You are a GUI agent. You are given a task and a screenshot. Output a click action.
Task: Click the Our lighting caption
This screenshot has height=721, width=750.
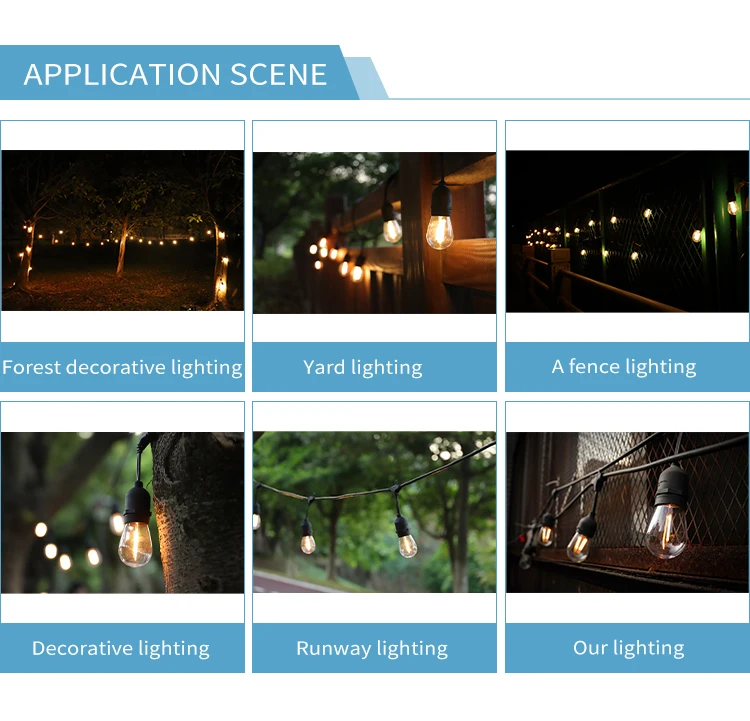click(x=627, y=648)
